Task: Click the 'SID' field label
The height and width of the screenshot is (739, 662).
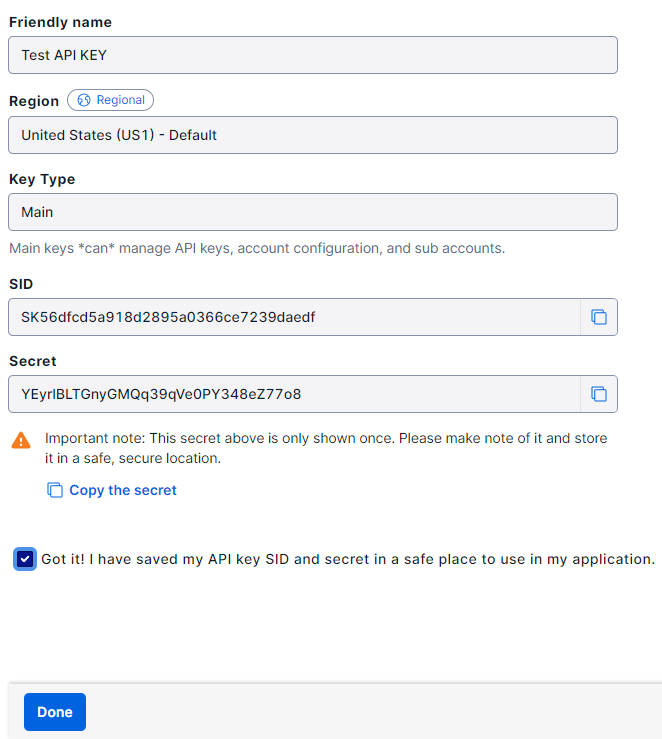Action: (21, 284)
